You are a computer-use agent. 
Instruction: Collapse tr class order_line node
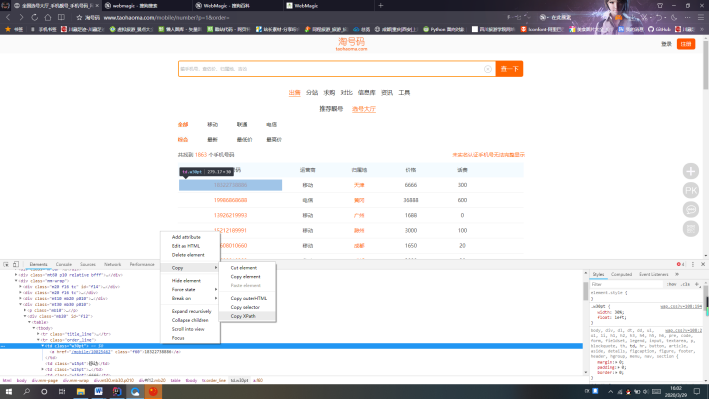(39, 340)
